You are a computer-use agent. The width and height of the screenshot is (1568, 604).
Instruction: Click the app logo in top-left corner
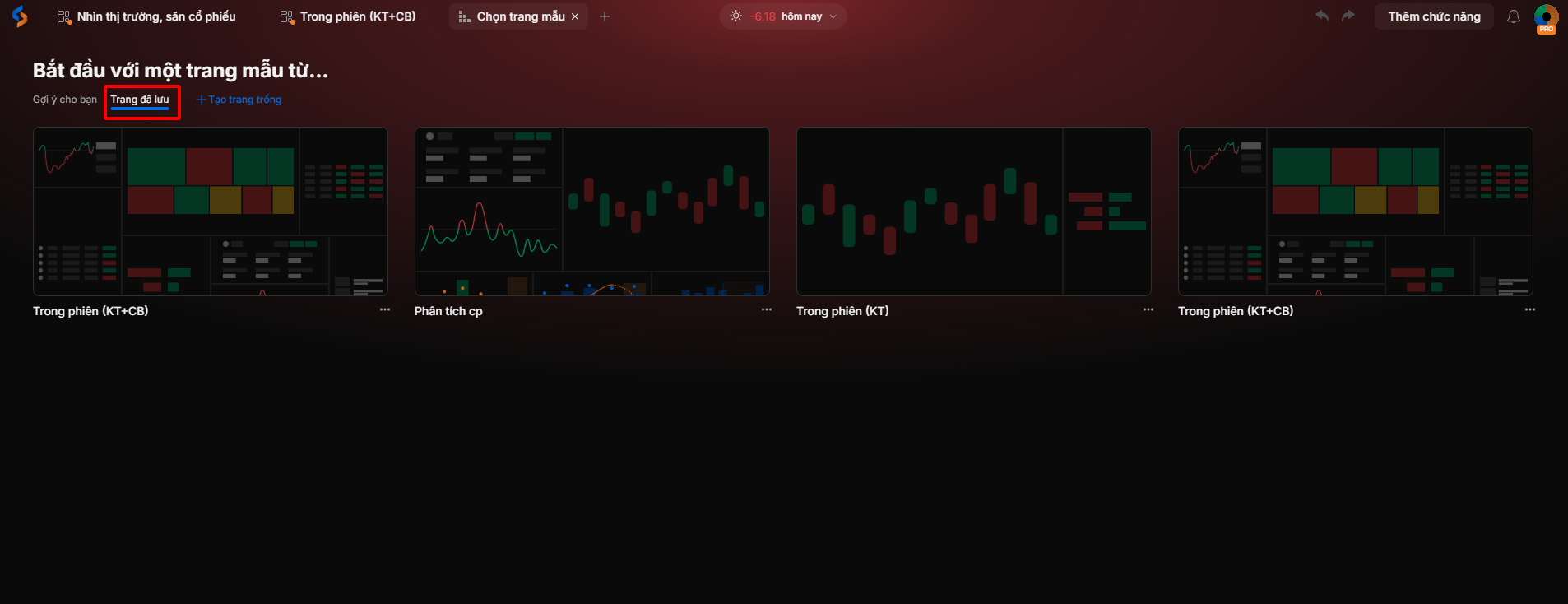(x=20, y=16)
